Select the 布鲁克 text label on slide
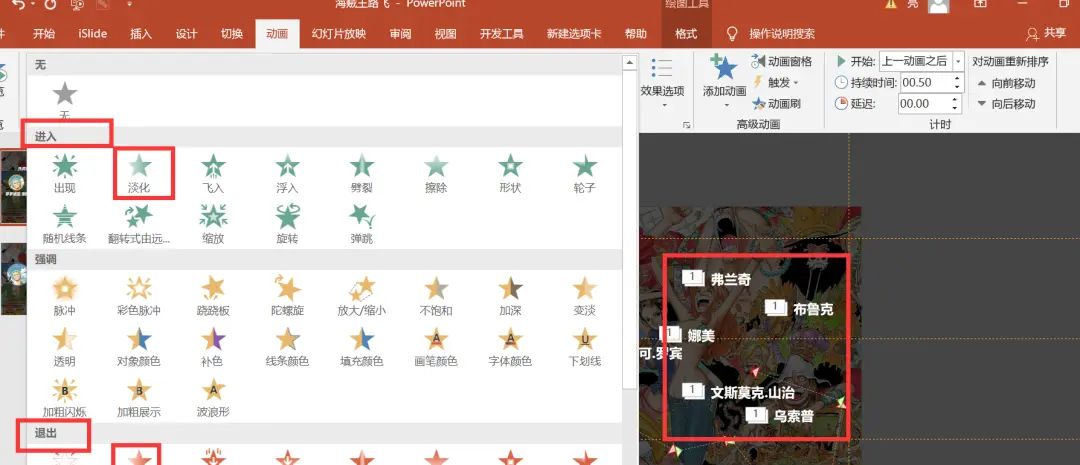 pyautogui.click(x=813, y=309)
